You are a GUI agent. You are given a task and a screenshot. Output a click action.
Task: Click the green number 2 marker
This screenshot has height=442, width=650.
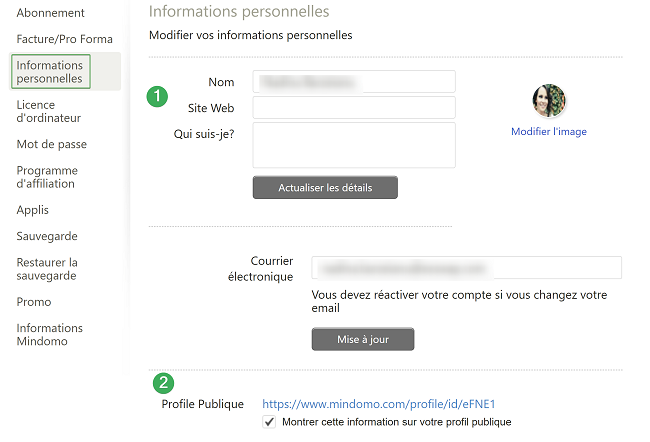point(163,382)
